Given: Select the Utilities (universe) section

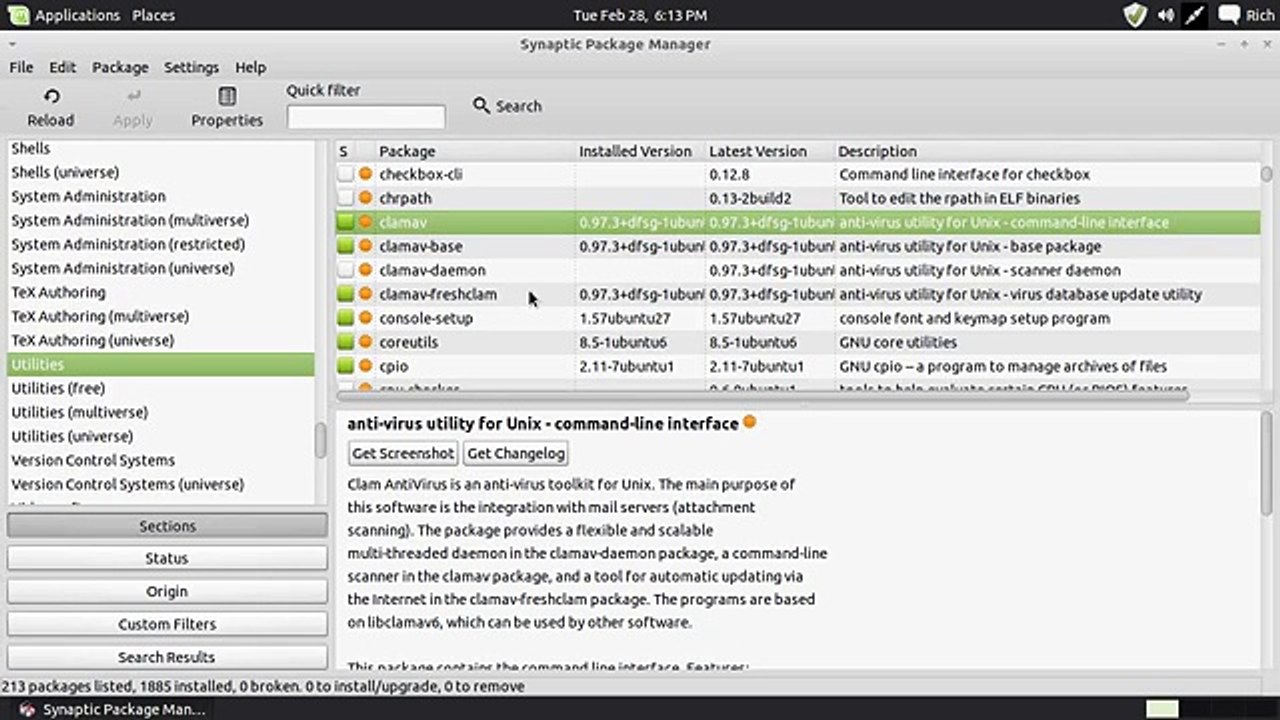Looking at the screenshot, I should [72, 436].
